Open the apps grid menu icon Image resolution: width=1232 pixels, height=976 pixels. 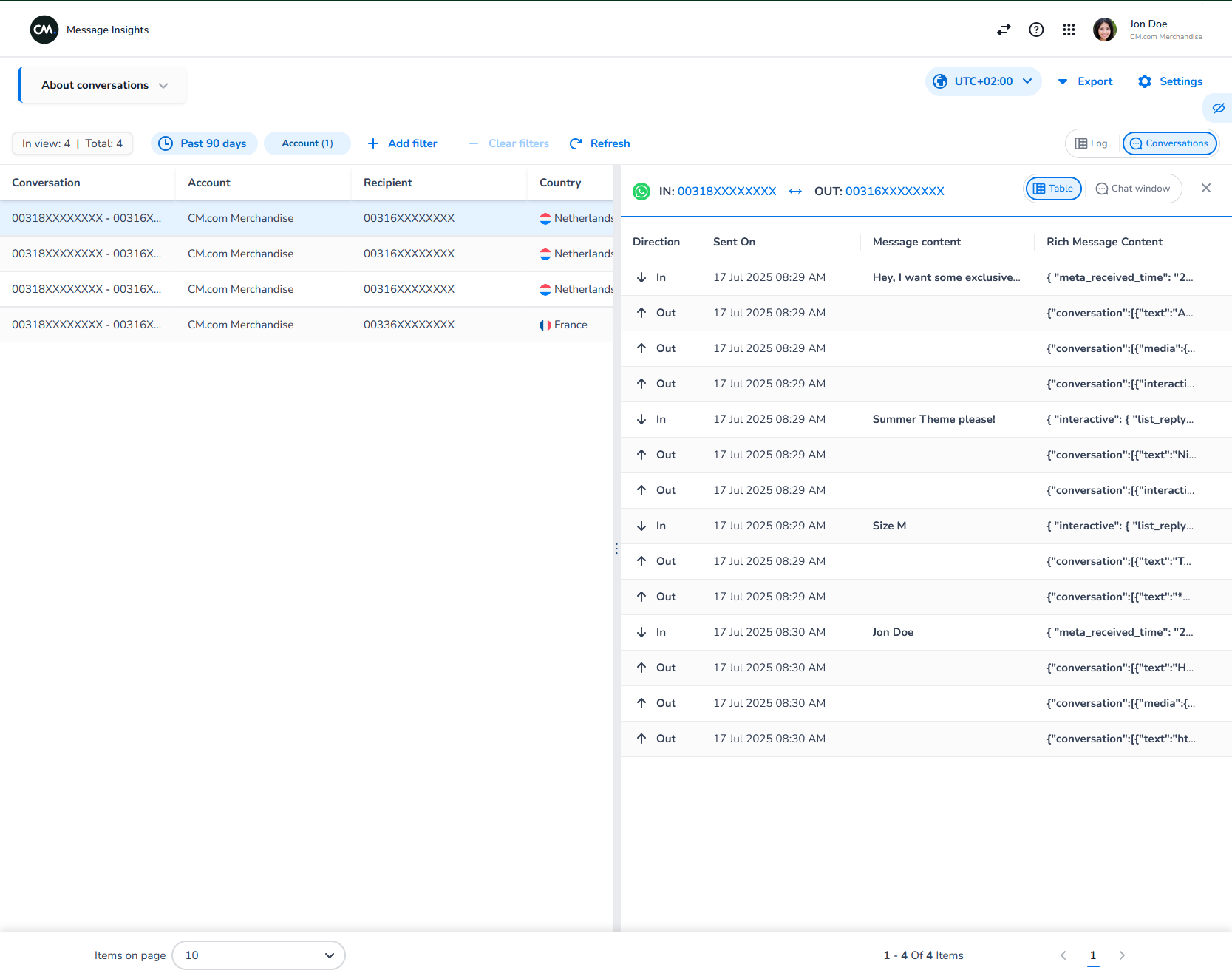(1069, 30)
